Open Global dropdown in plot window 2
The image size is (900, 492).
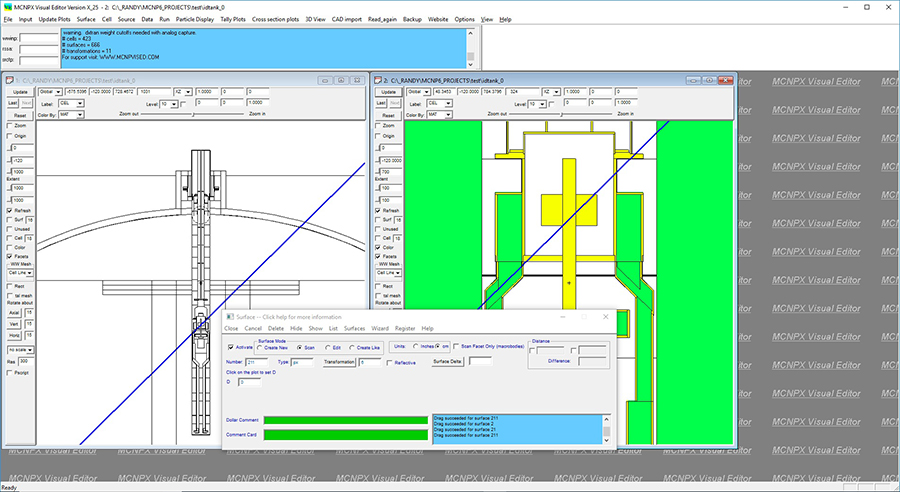(426, 92)
